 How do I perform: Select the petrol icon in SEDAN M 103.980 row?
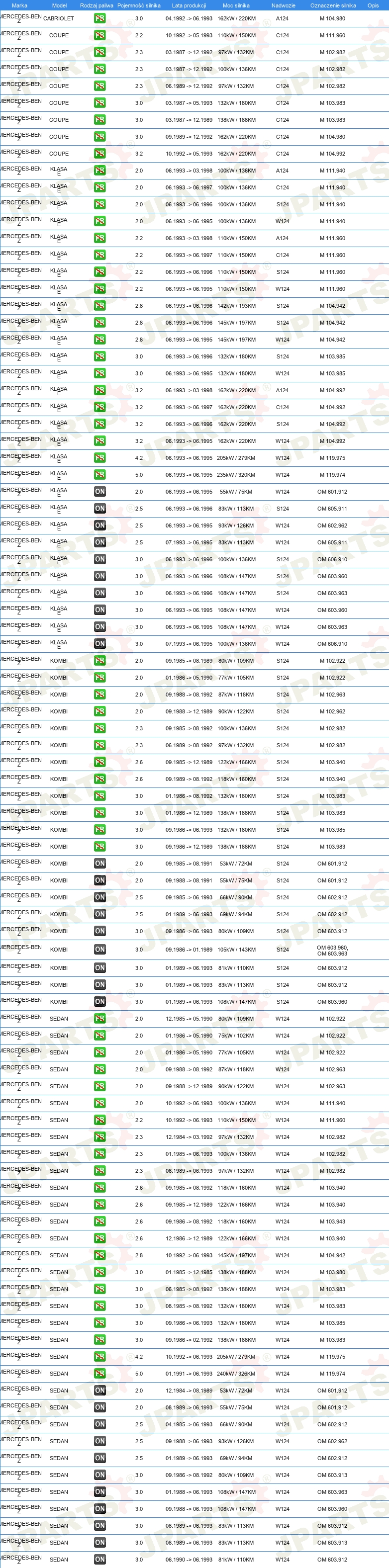(x=100, y=1272)
